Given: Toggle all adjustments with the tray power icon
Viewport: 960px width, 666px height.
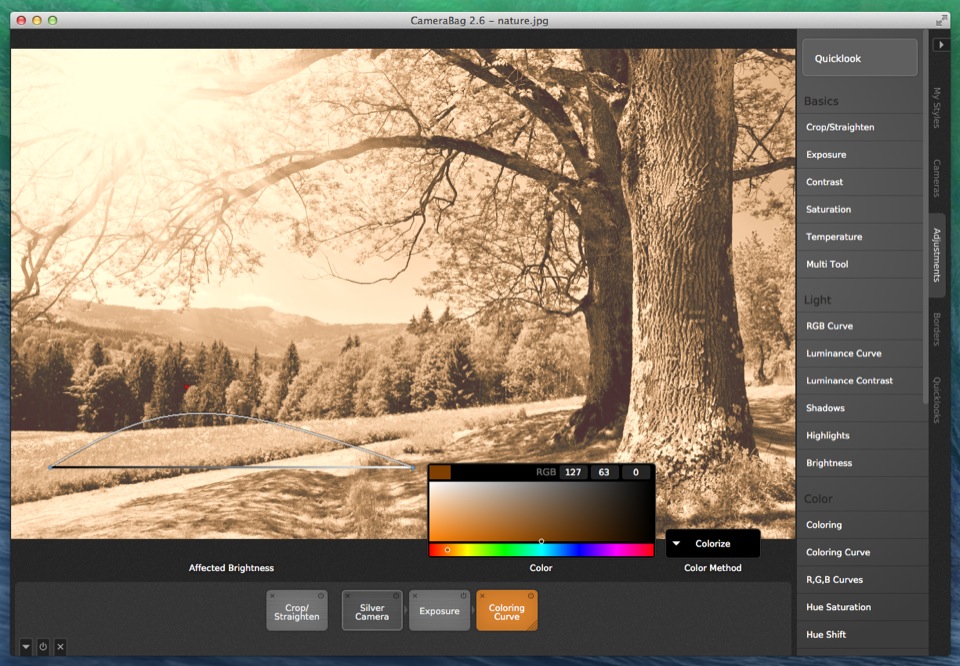Looking at the screenshot, I should click(43, 646).
